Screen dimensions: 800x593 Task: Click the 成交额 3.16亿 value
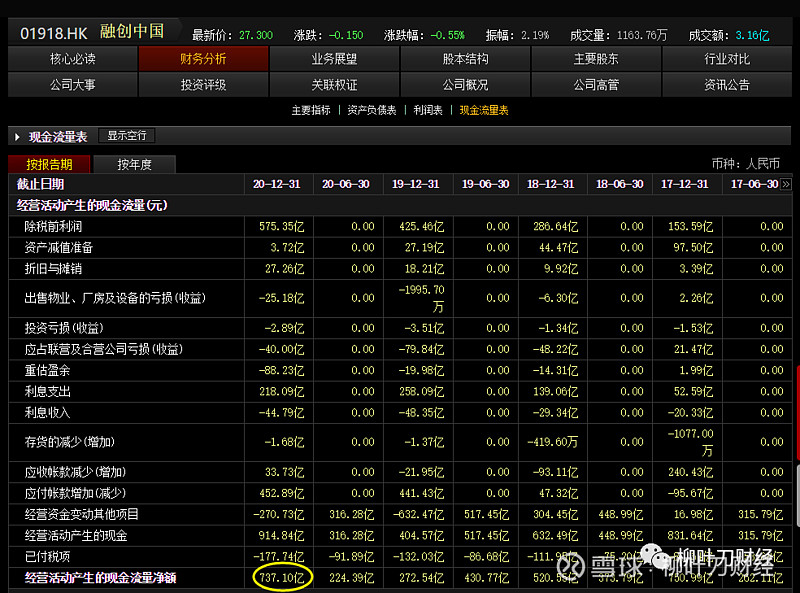coord(752,35)
